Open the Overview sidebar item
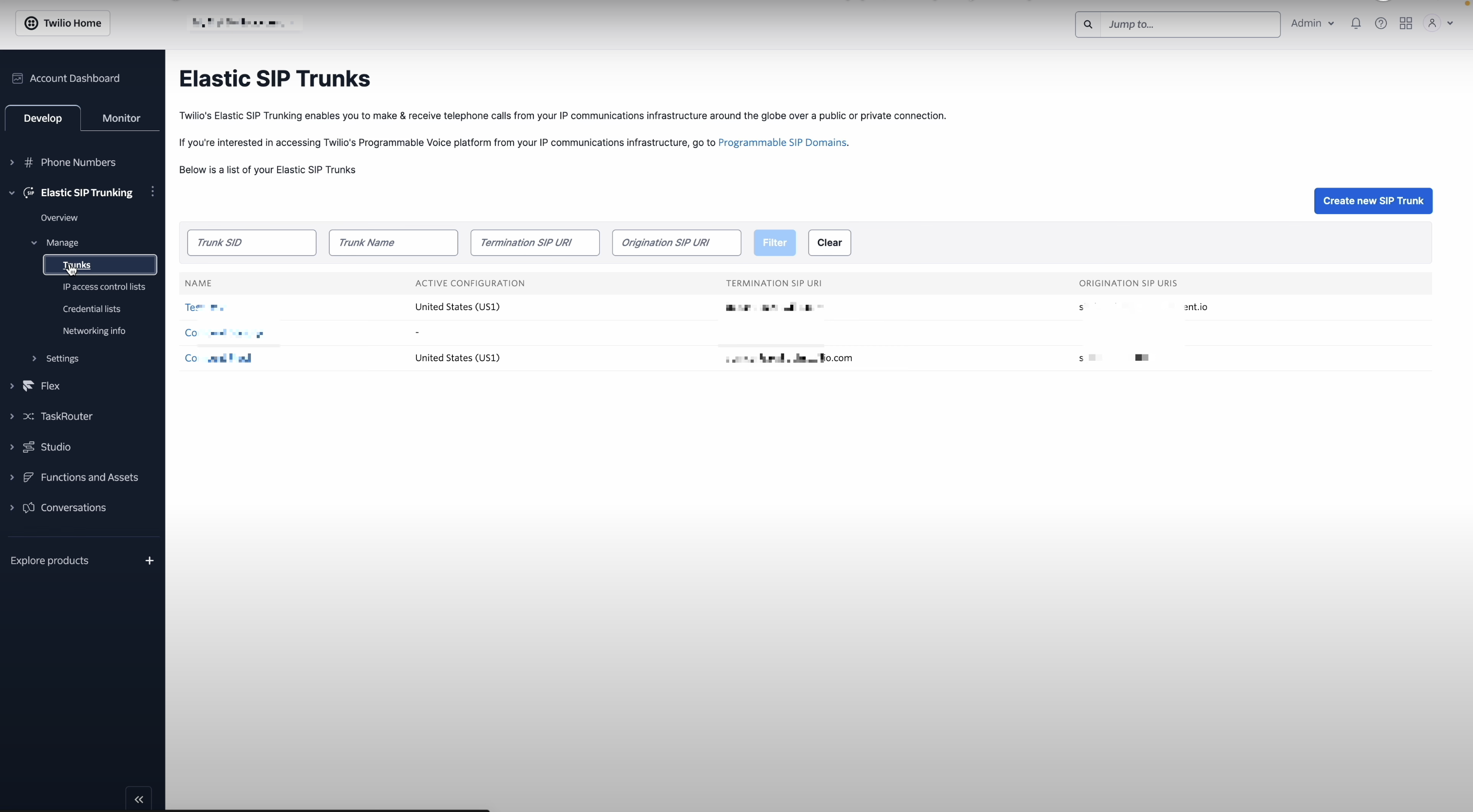Image resolution: width=1473 pixels, height=812 pixels. (x=59, y=218)
